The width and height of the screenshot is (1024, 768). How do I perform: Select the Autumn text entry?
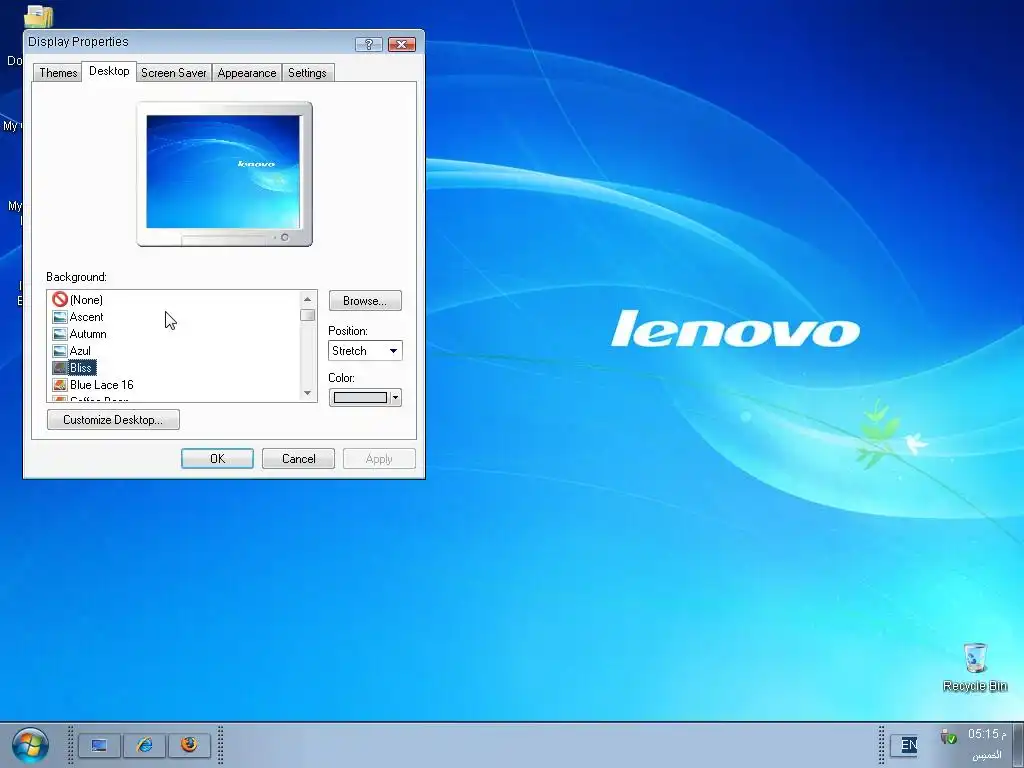tap(88, 334)
